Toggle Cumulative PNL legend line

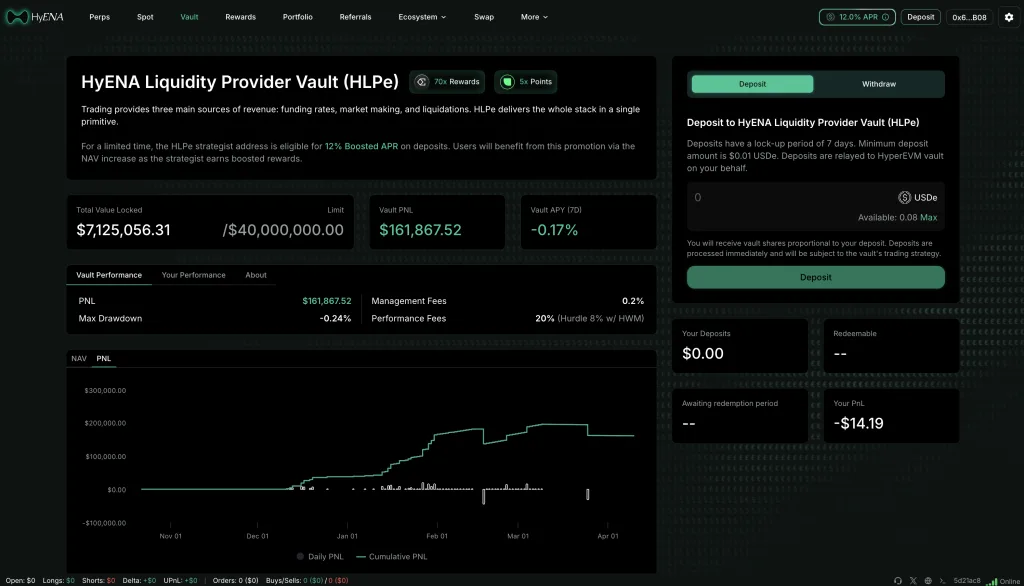pos(360,557)
